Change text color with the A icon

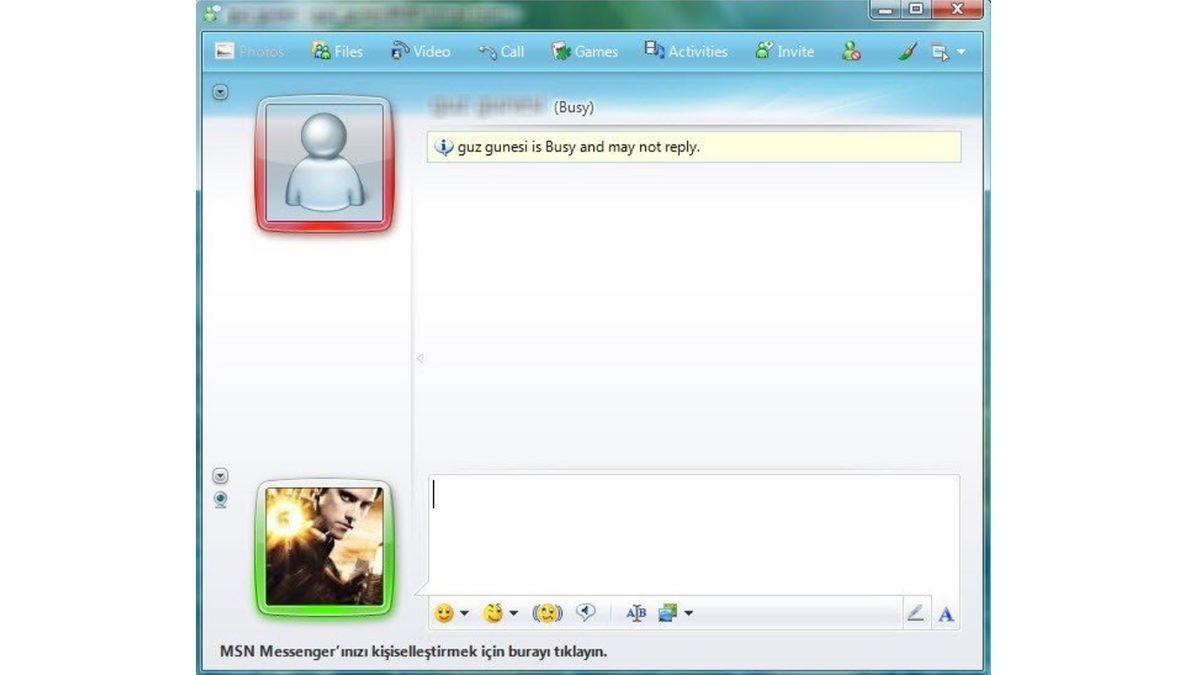tap(945, 613)
